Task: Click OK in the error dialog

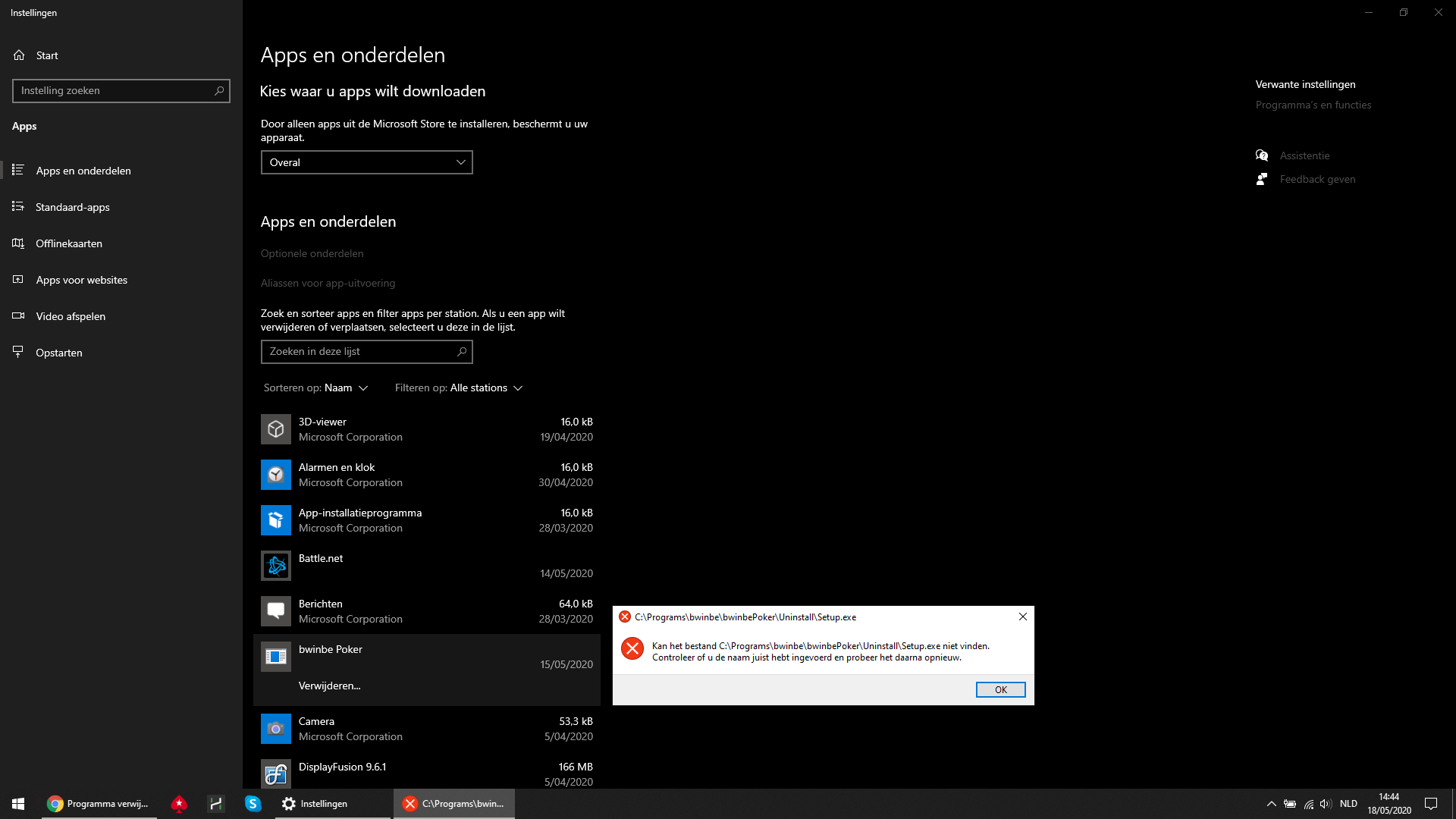Action: point(1000,689)
